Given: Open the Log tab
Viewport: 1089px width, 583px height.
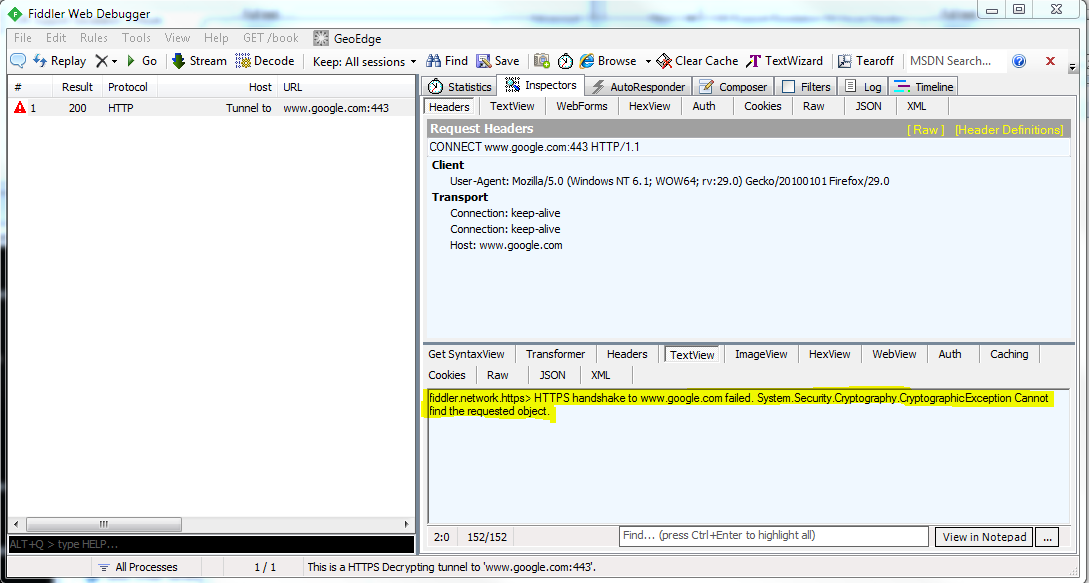Looking at the screenshot, I should [x=863, y=87].
